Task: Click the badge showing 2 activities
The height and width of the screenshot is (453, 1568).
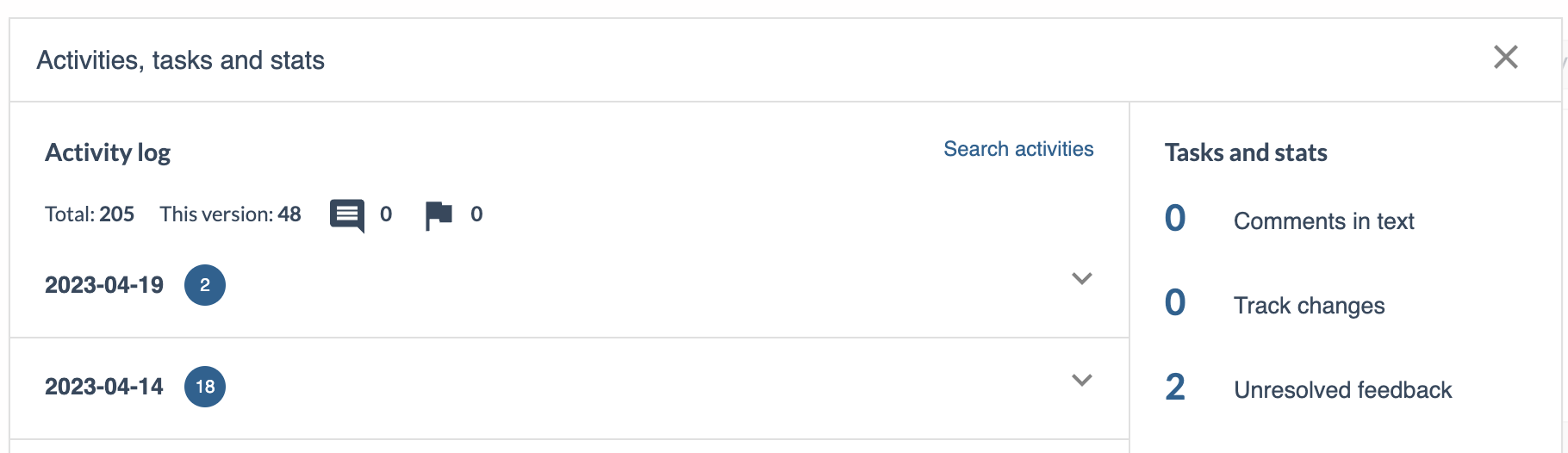Action: click(x=205, y=285)
